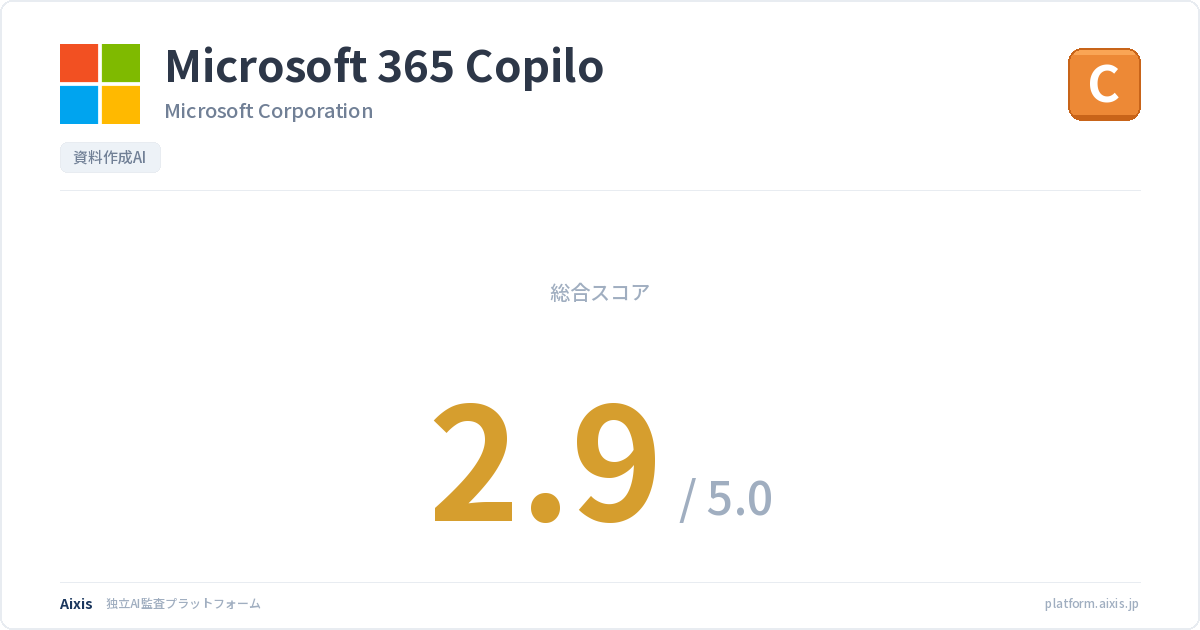Click the blue square of the Microsoft logo
Image resolution: width=1200 pixels, height=630 pixels.
(79, 105)
